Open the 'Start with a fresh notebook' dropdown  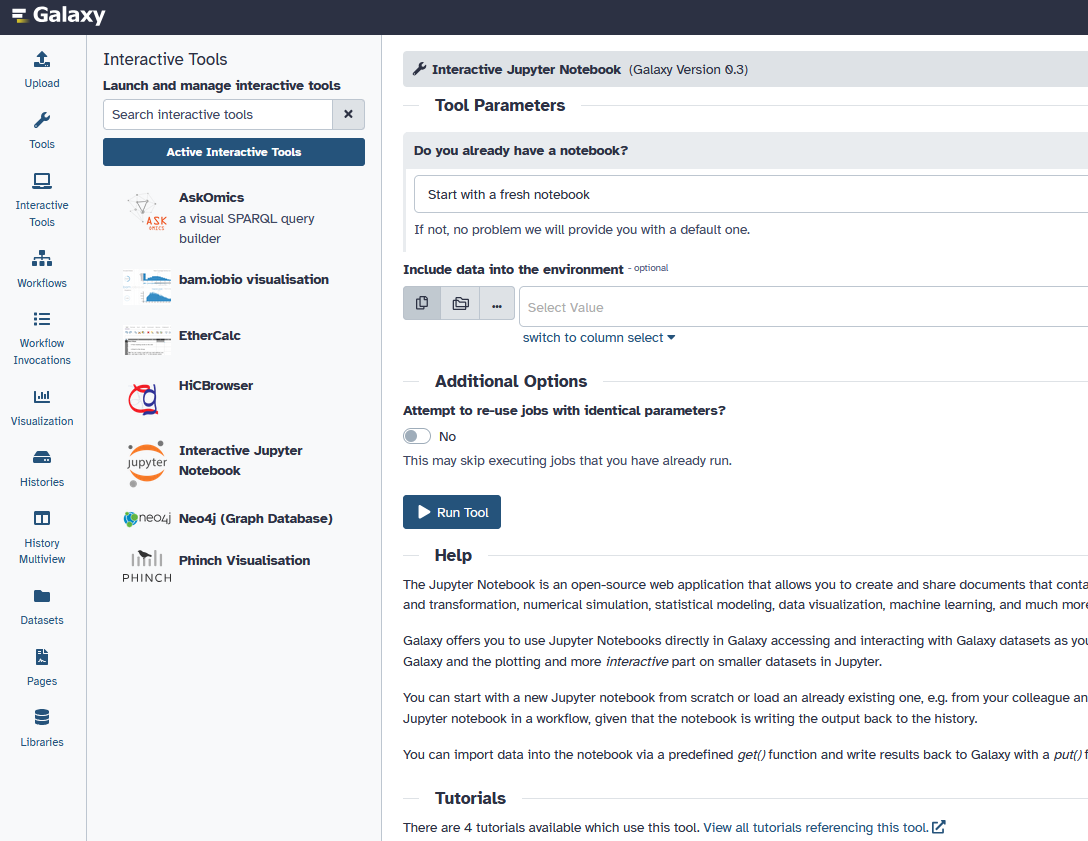tap(750, 195)
